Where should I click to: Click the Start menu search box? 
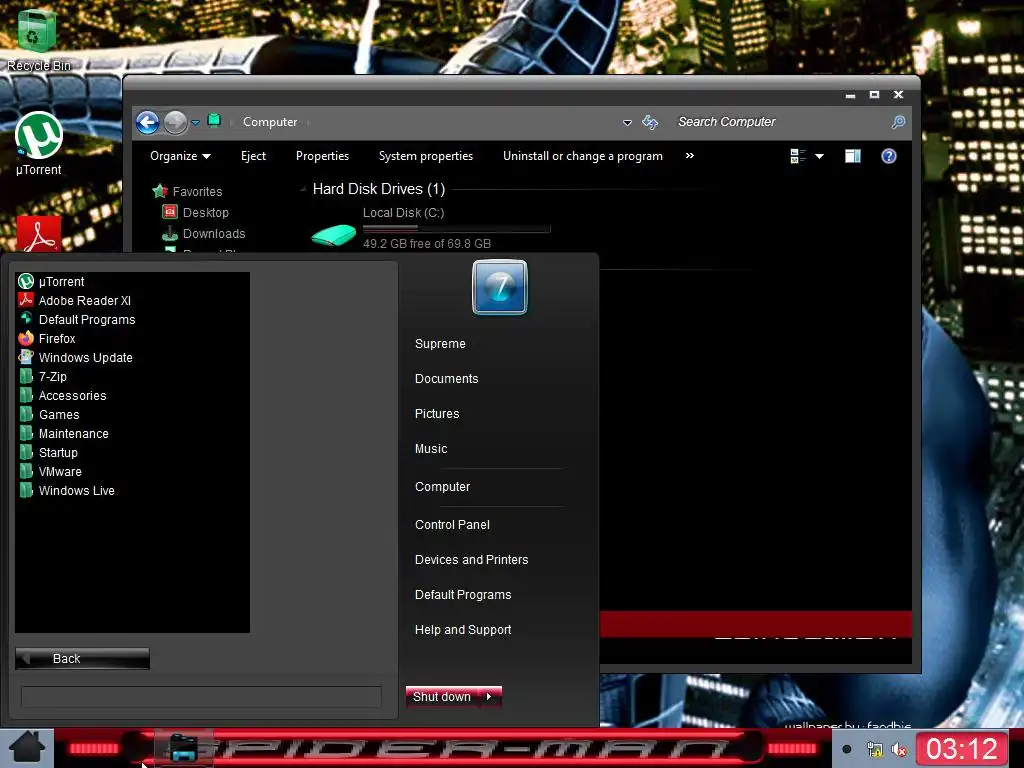[x=201, y=697]
